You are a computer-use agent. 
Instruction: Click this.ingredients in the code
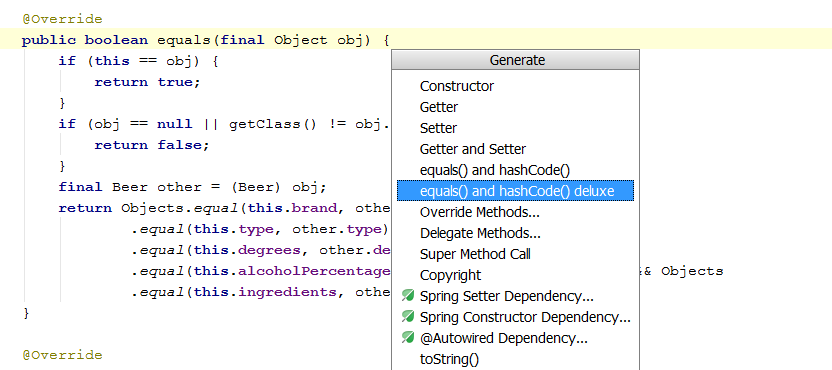coord(265,292)
